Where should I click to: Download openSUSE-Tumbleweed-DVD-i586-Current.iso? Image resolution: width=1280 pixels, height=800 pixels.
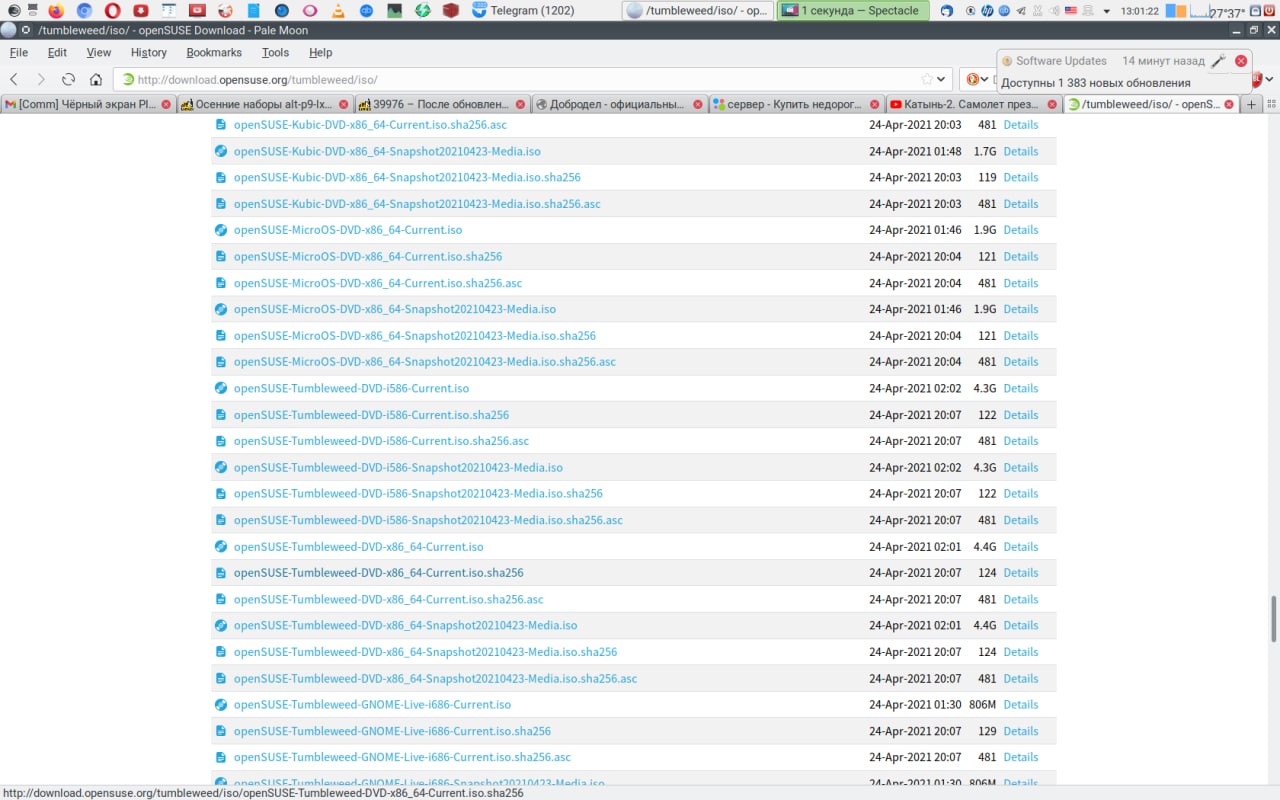[x=351, y=388]
